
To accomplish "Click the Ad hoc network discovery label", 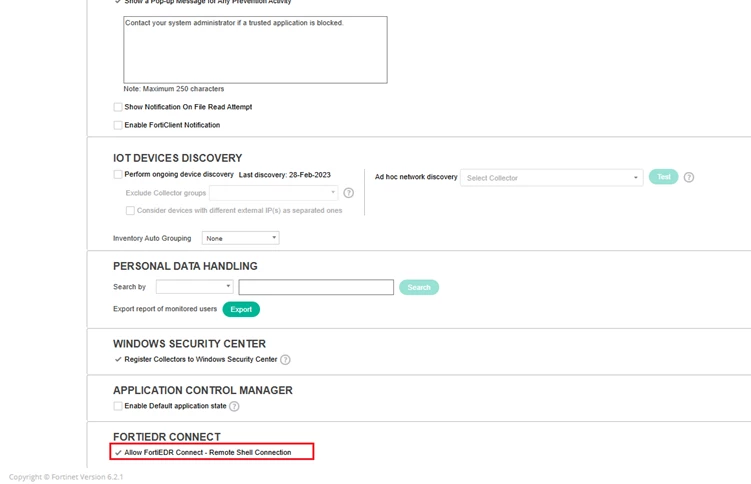I will click(416, 177).
